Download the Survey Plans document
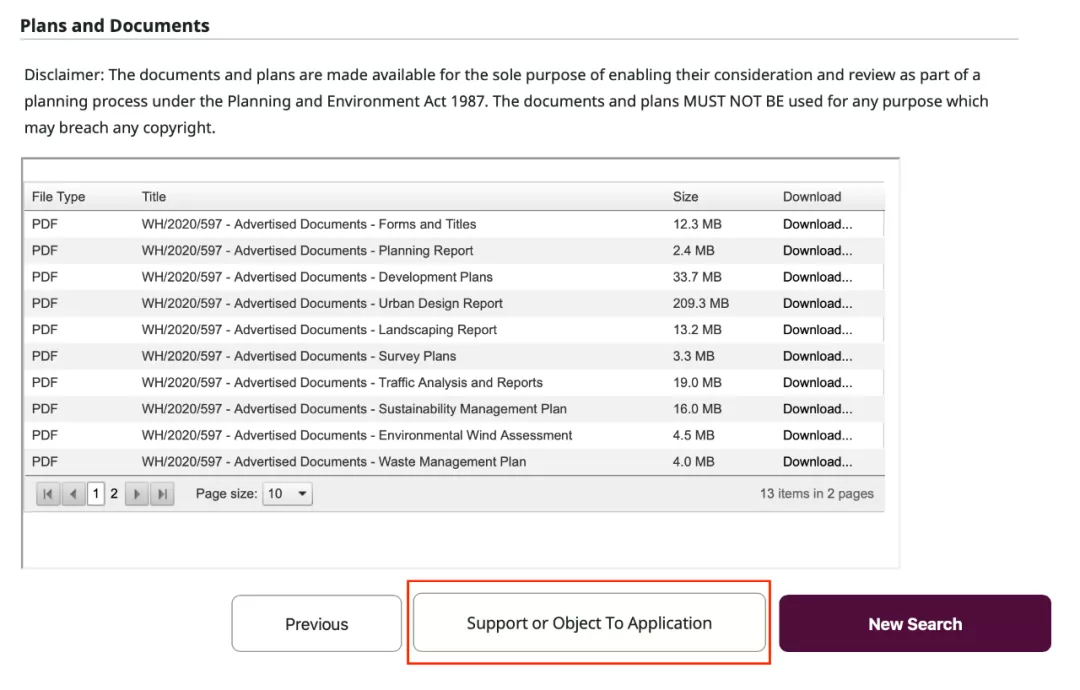Image resolution: width=1080 pixels, height=690 pixels. pos(817,356)
